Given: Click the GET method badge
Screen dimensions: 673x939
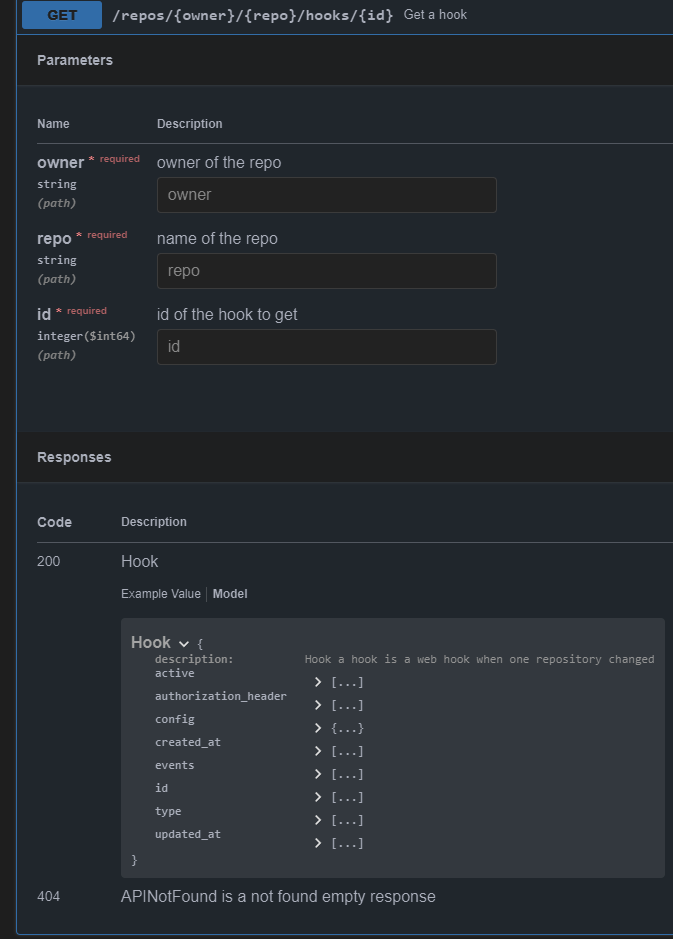Looking at the screenshot, I should coord(62,15).
